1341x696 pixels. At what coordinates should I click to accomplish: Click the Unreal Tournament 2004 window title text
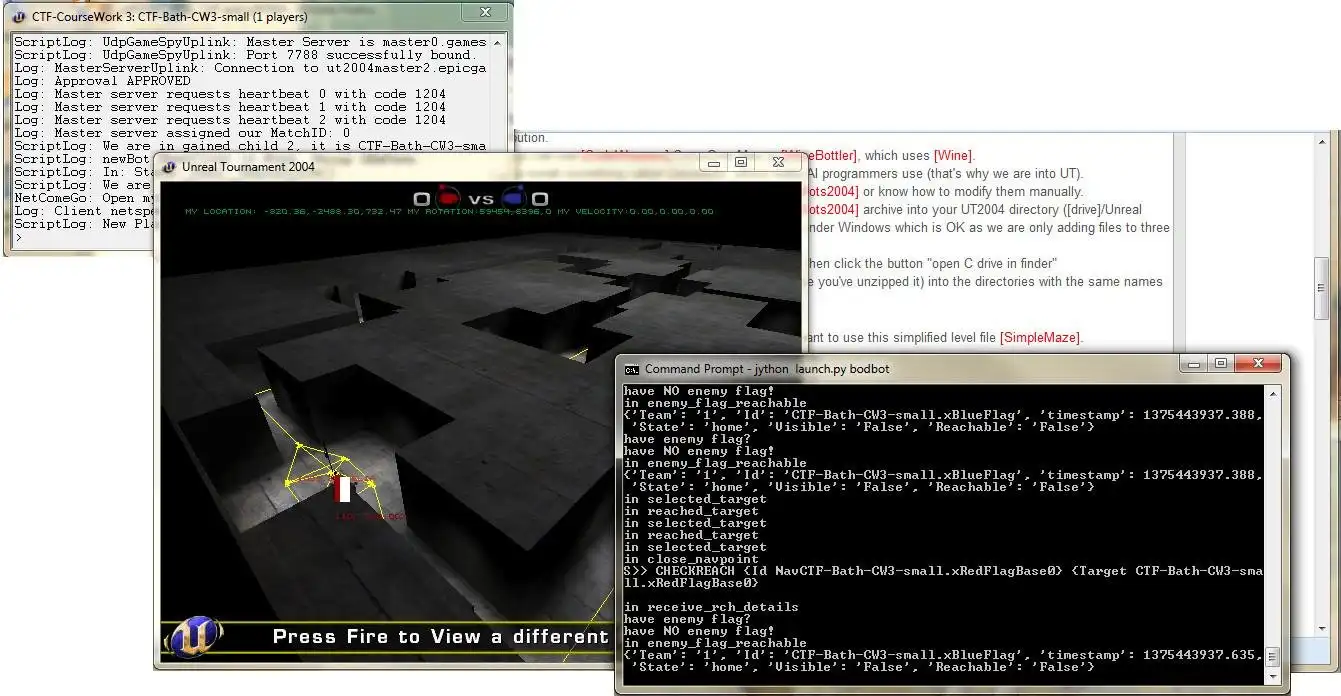click(248, 167)
